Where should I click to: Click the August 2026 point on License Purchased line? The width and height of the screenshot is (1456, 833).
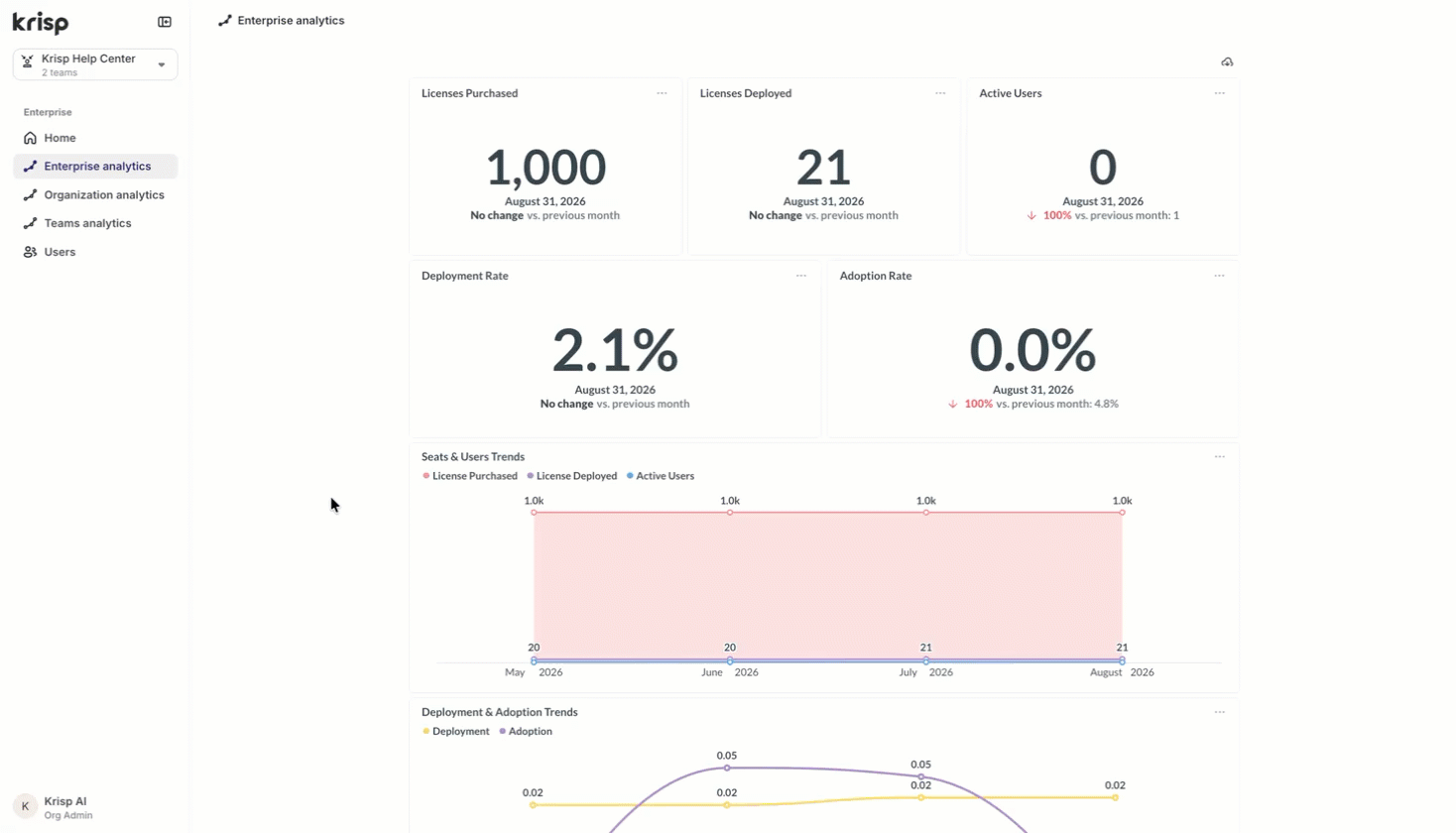pos(1122,513)
